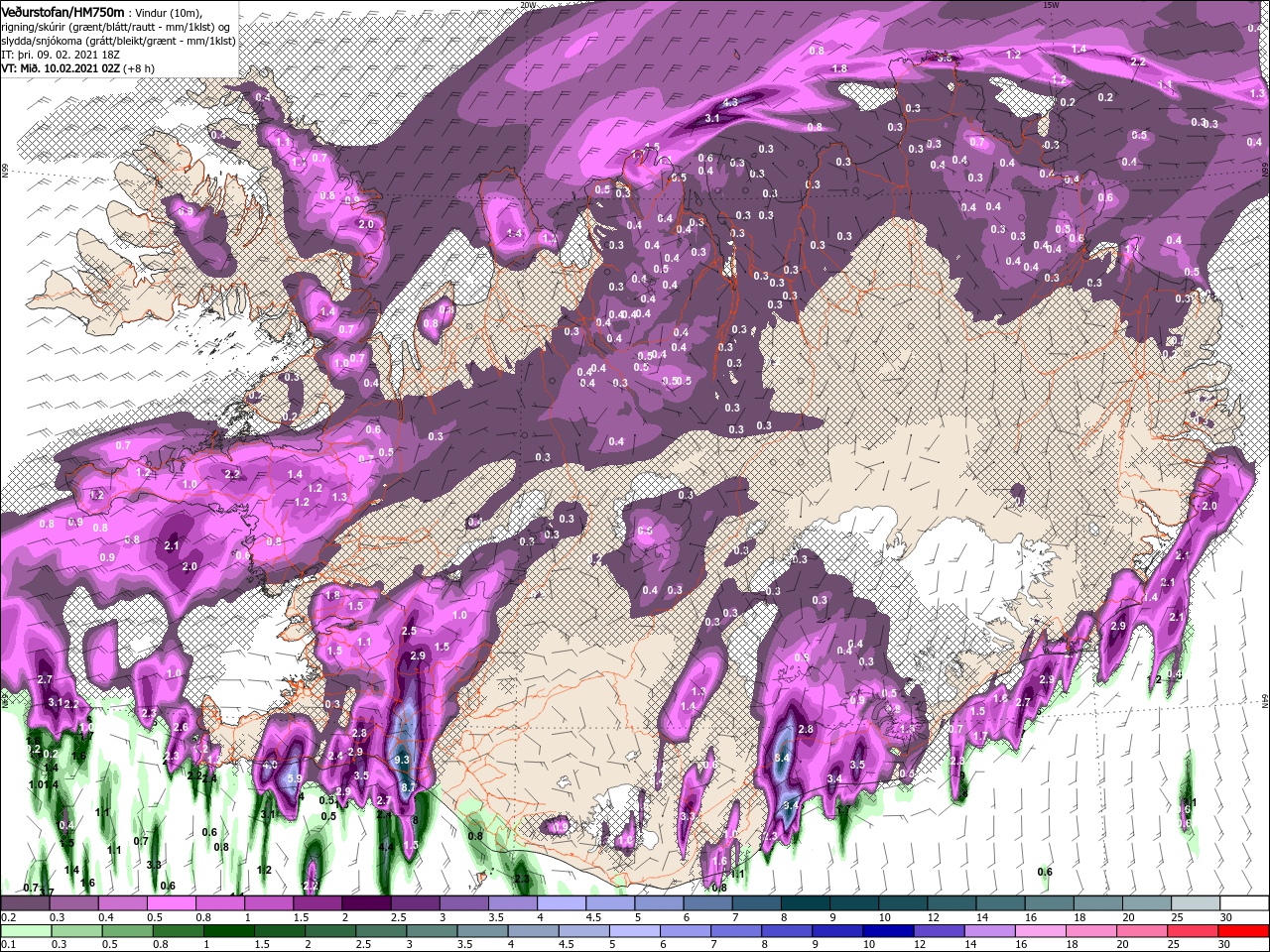Click the 20W longitude label
Screen dimensions: 1270x952
[x=528, y=5]
